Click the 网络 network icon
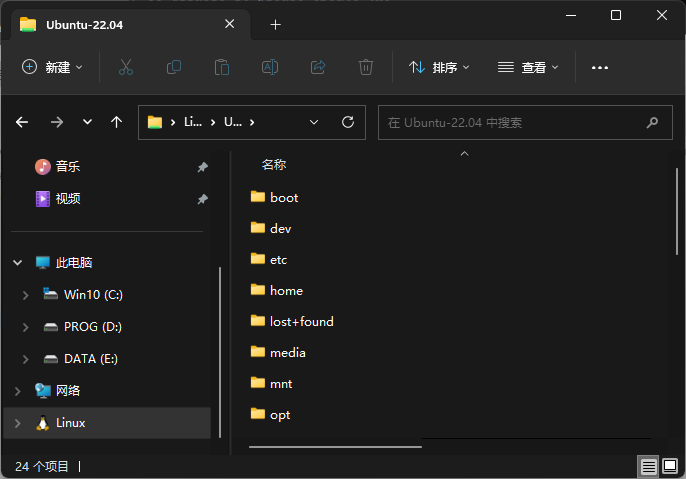The width and height of the screenshot is (686, 479). click(x=43, y=391)
